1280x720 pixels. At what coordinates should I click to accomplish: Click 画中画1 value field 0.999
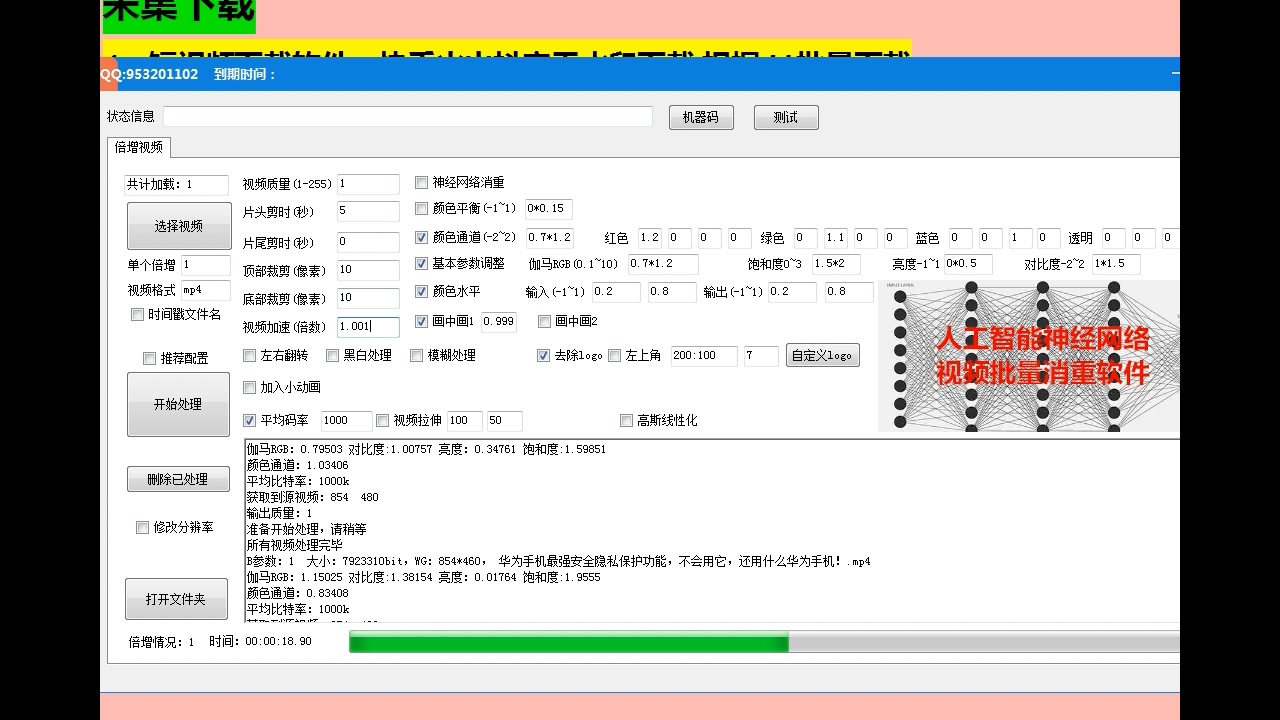point(499,321)
